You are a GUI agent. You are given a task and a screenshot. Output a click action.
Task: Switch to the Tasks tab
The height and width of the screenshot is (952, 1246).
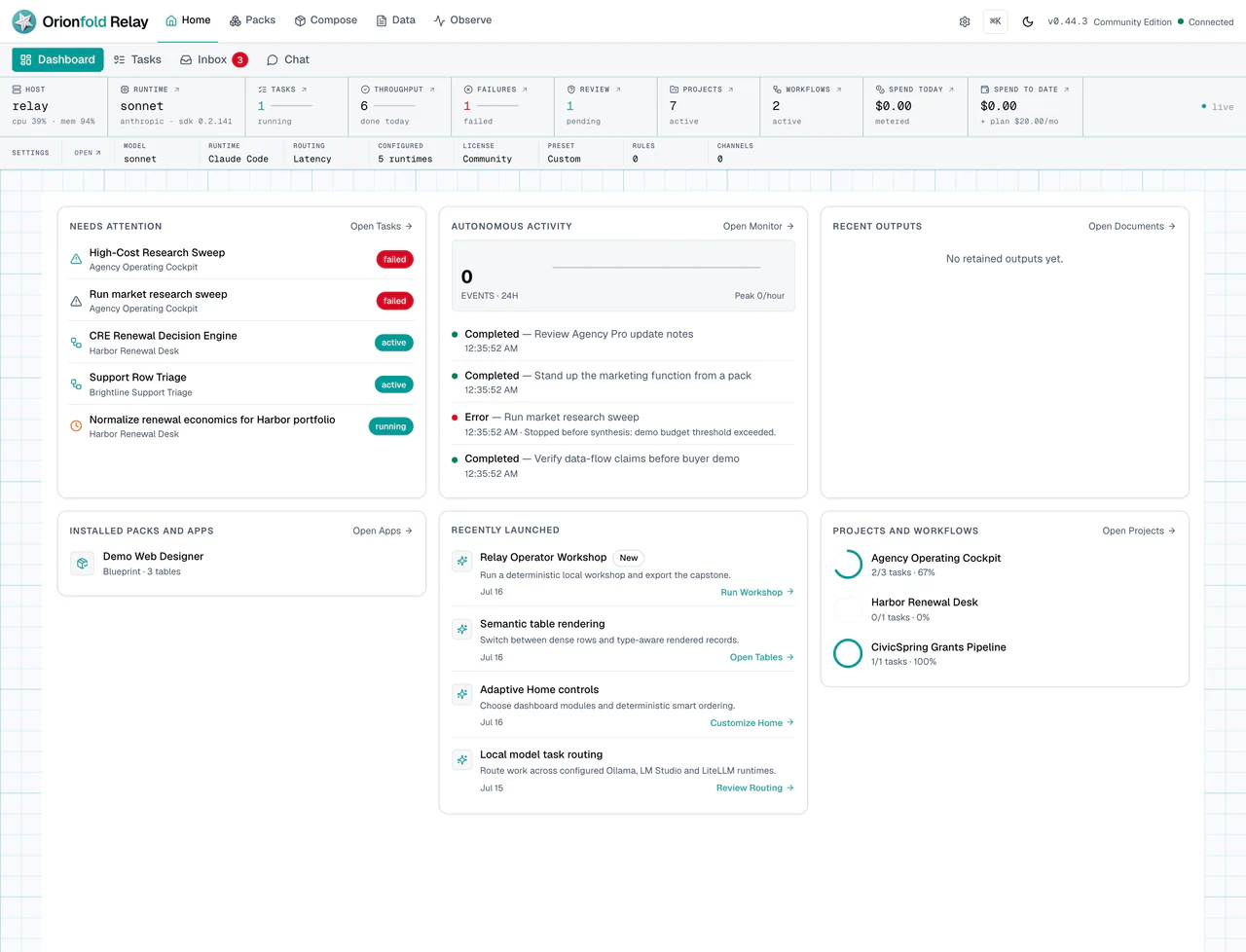[x=137, y=59]
